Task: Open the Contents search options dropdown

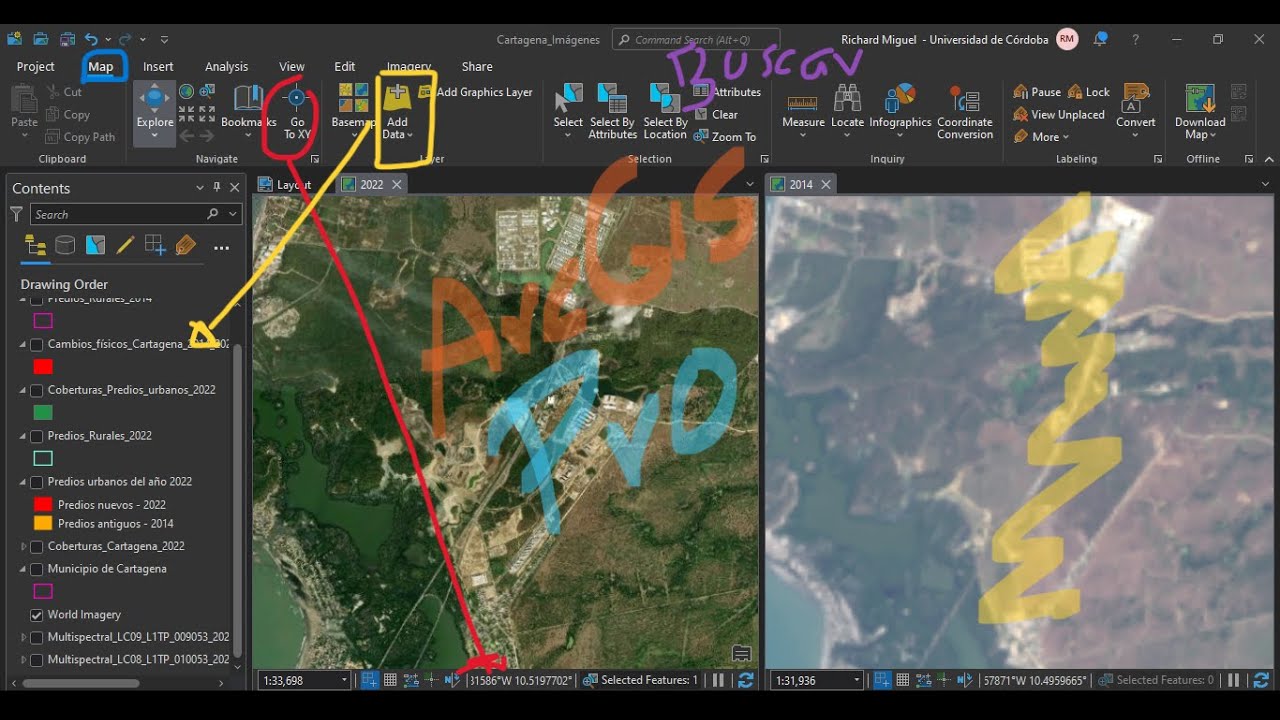Action: 233,214
